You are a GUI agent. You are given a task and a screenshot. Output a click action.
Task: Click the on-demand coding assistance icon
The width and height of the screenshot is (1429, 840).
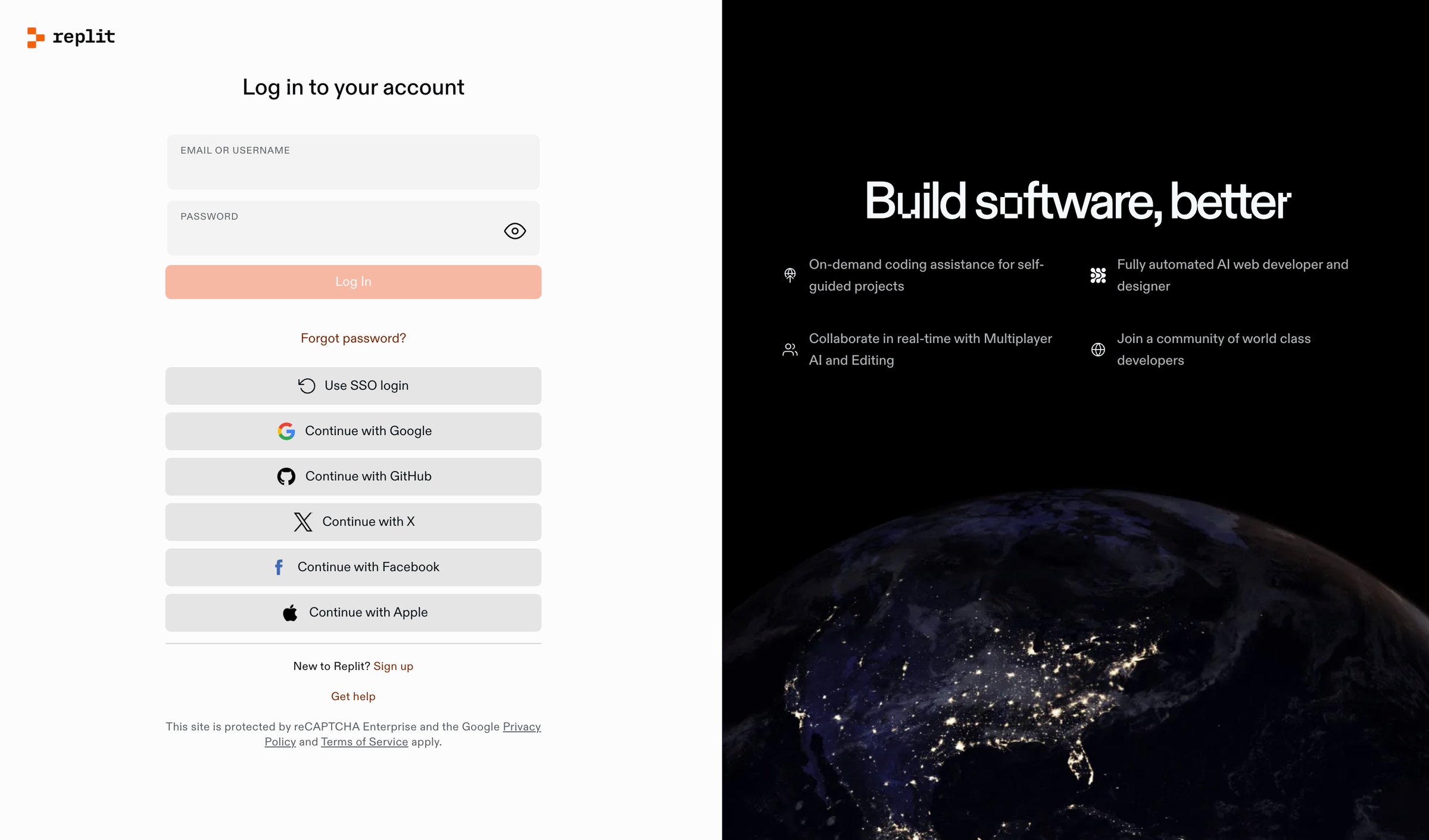point(790,275)
